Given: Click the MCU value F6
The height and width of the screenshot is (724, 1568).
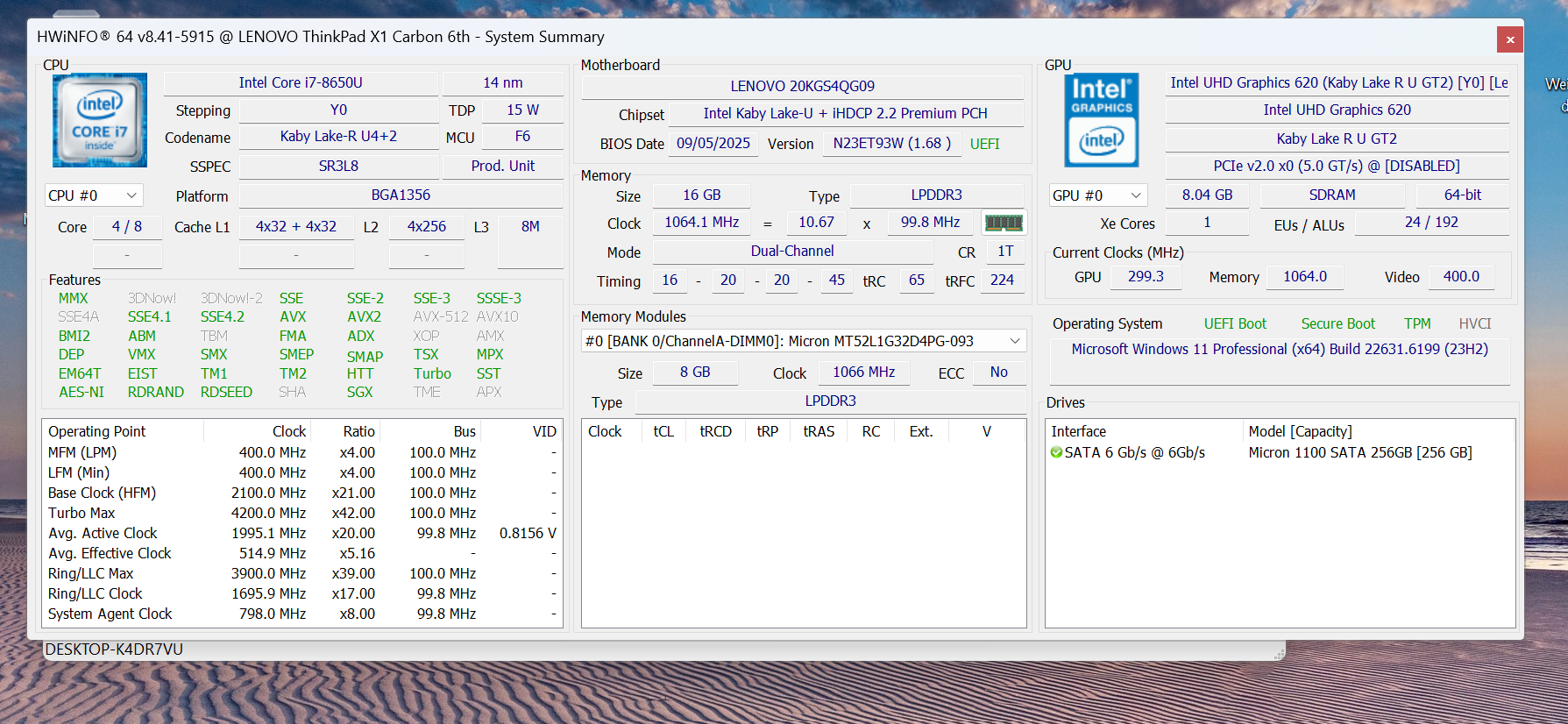Looking at the screenshot, I should tap(522, 137).
